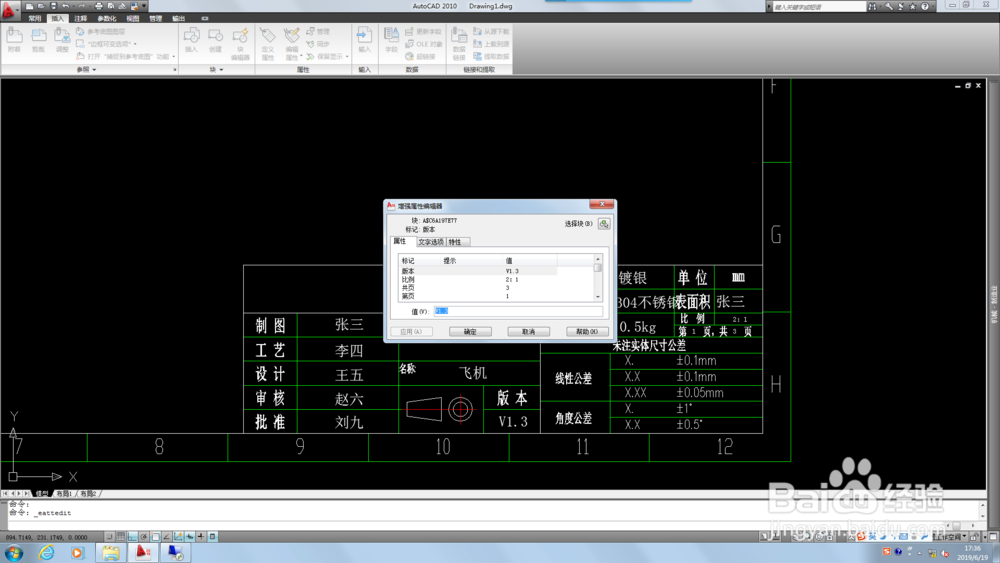Click the underlay layers (参考底图图层) icon
Screen dimensions: 1000x563
pos(80,31)
